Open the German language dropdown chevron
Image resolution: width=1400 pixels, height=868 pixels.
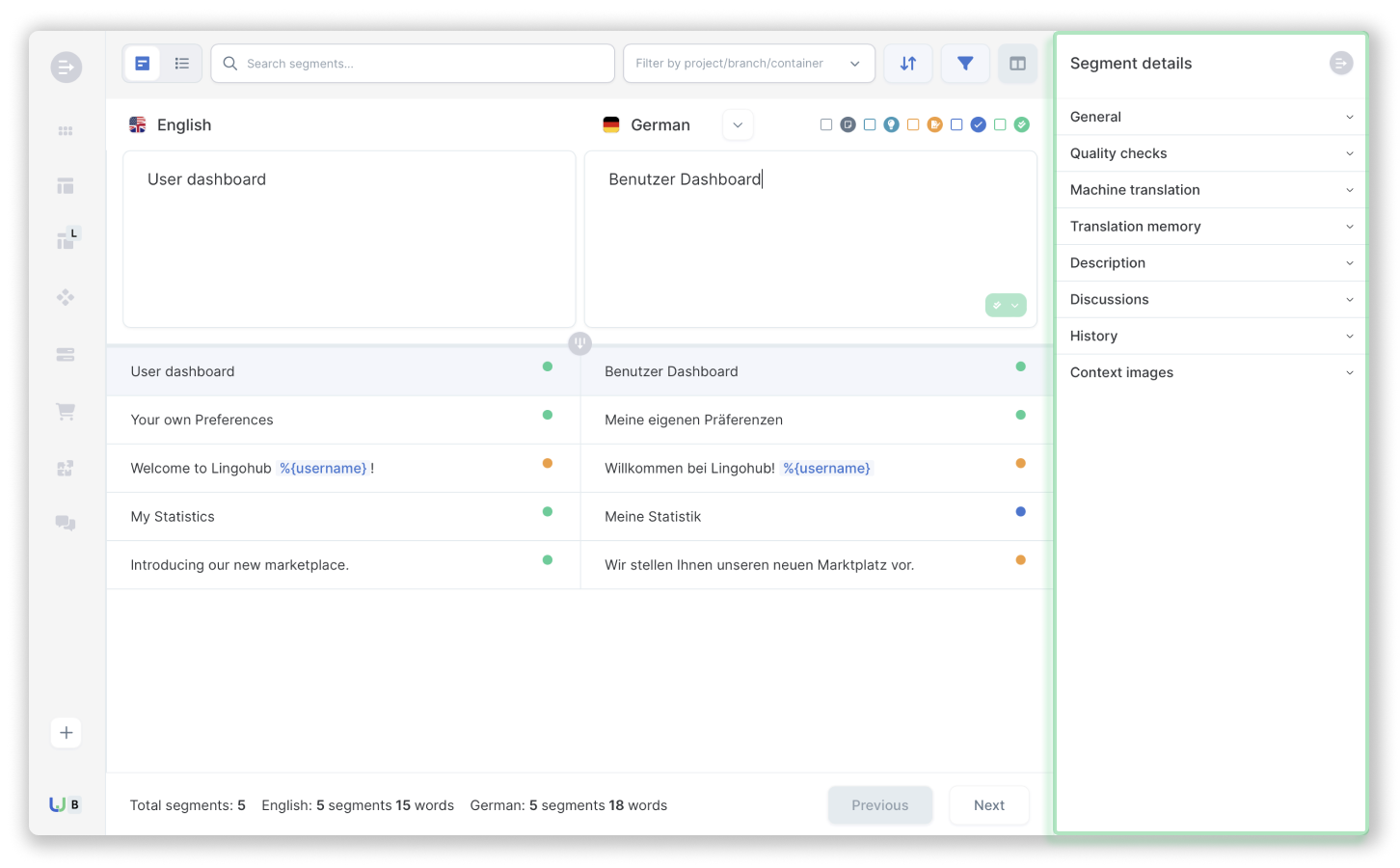coord(738,125)
